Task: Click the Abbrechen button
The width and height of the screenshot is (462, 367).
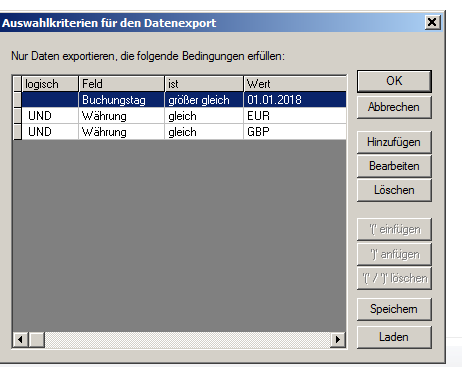Action: [x=394, y=107]
